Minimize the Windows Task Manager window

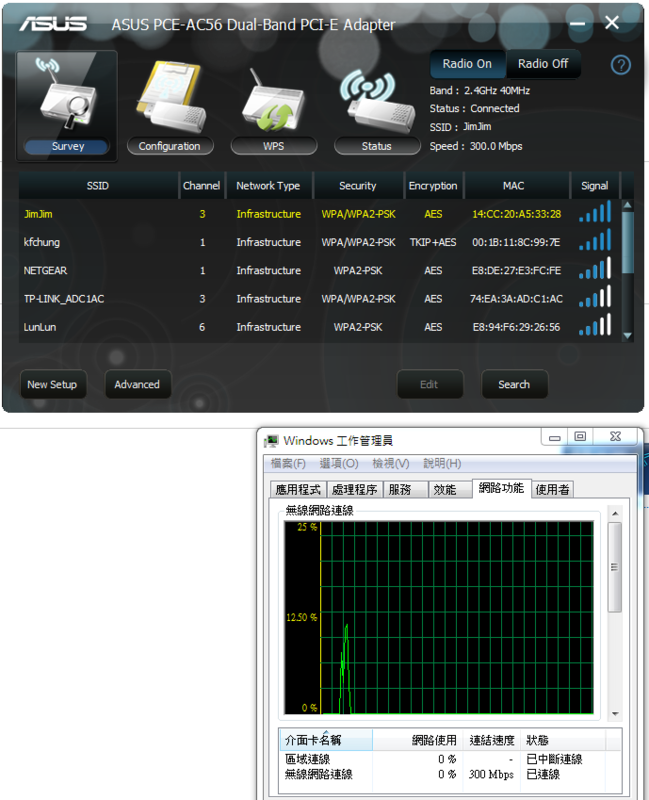555,437
